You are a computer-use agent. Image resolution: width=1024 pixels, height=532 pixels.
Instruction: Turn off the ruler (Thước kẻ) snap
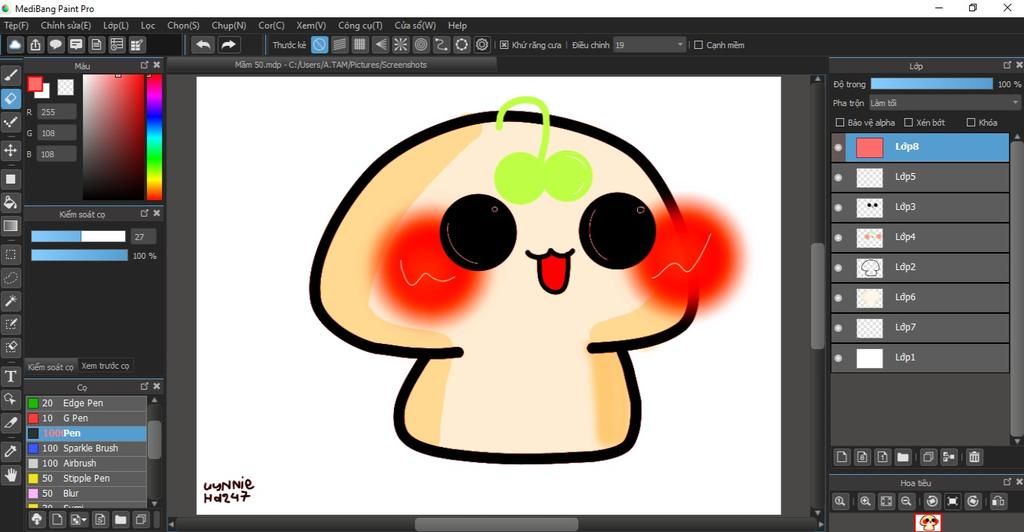click(319, 44)
